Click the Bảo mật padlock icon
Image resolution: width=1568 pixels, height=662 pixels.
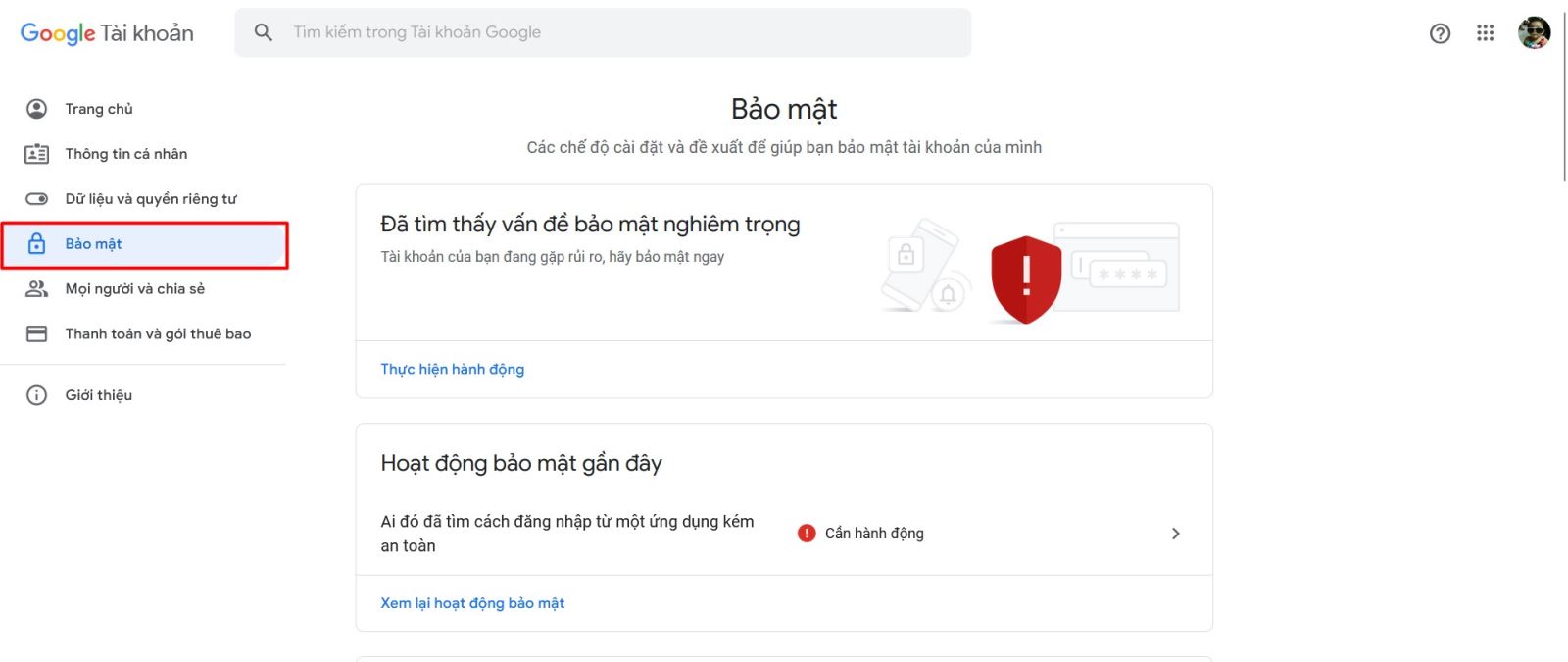tap(36, 243)
